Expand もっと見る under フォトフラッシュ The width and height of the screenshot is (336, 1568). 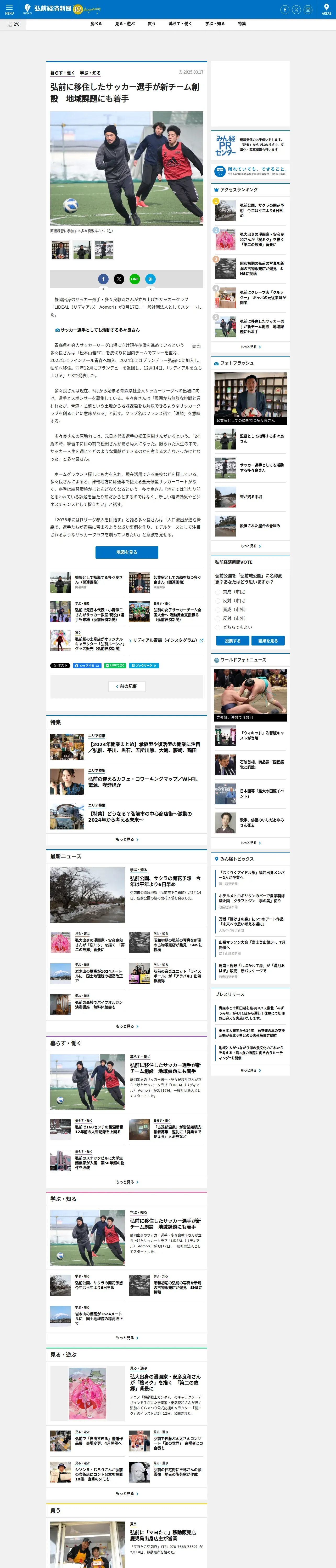point(250,546)
